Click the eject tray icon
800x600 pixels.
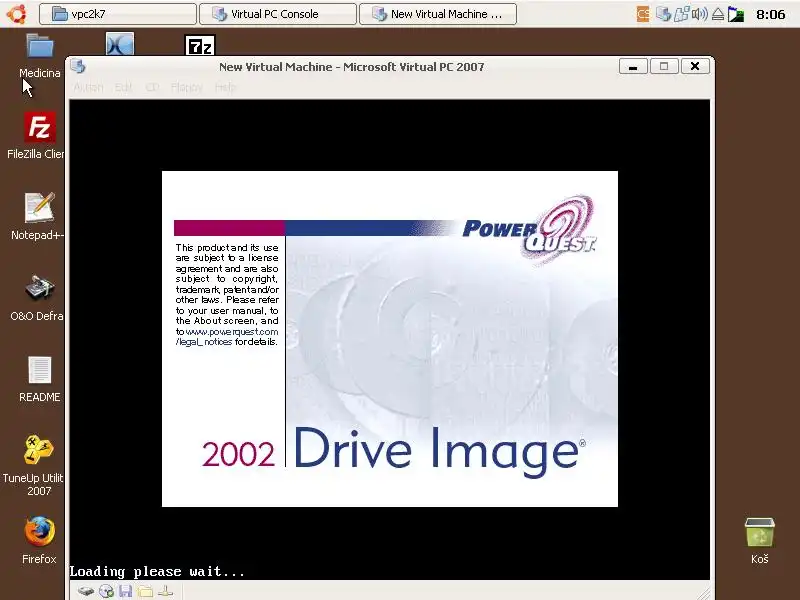[x=718, y=14]
